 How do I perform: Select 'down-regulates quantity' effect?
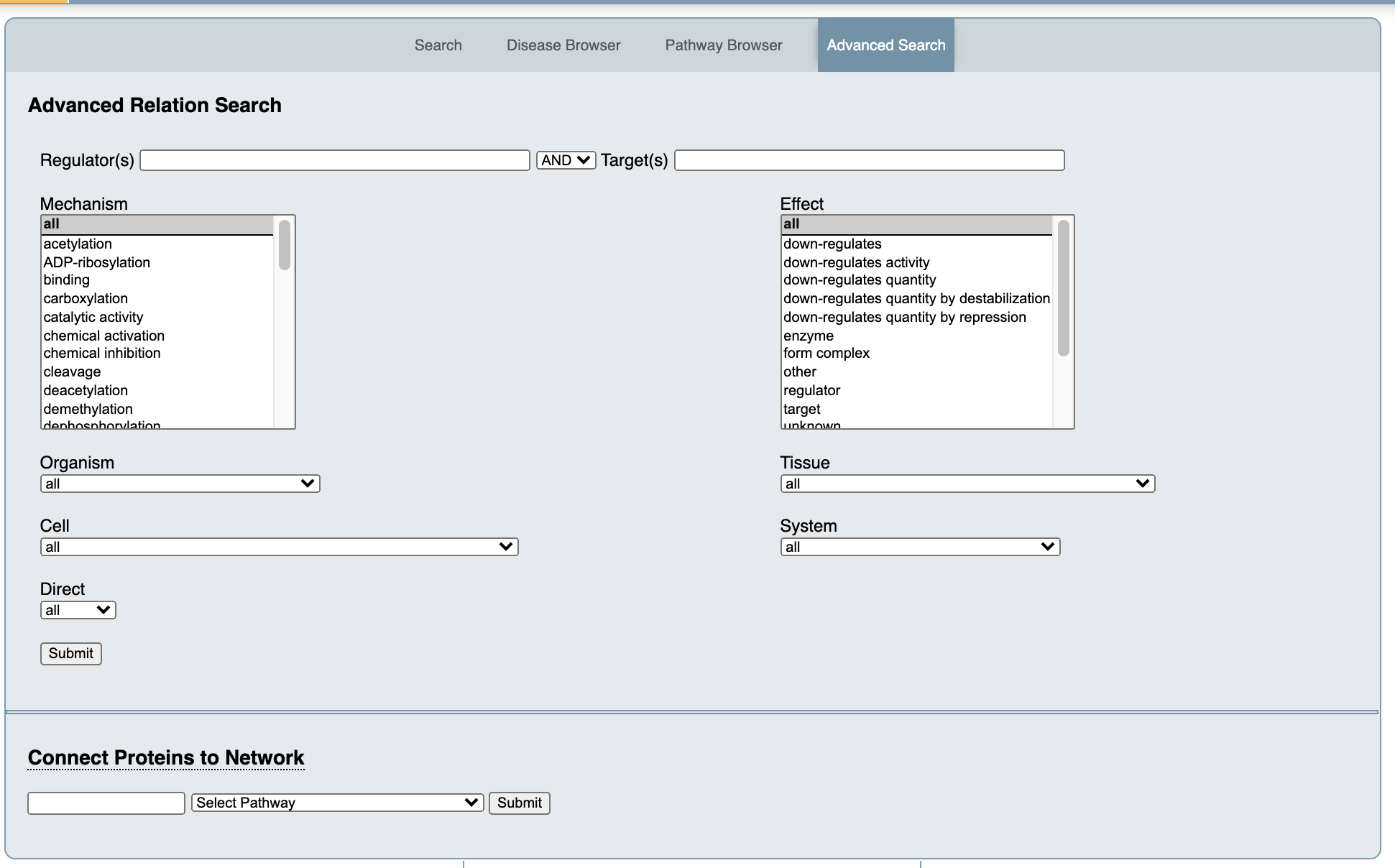[x=916, y=280]
